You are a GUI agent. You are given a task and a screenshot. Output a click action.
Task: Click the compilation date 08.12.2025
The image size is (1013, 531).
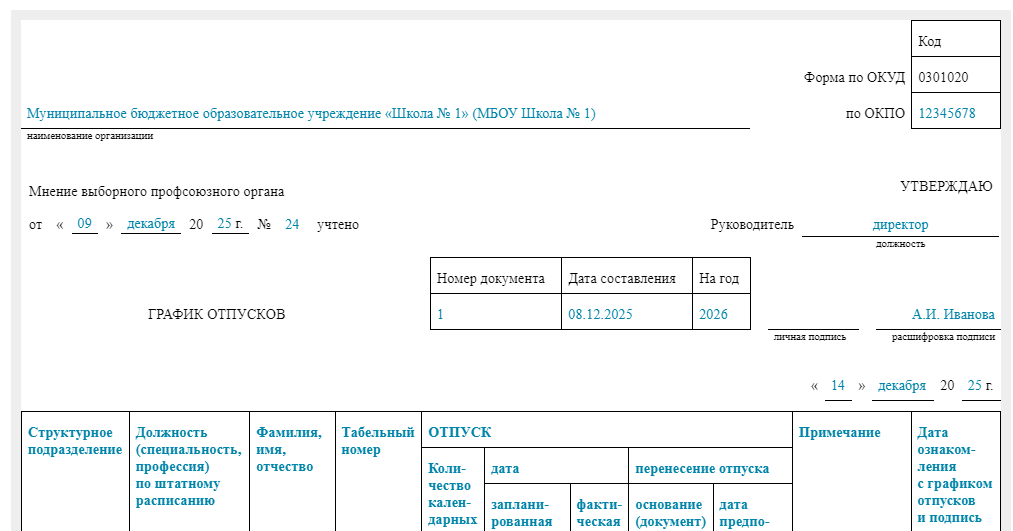click(600, 314)
